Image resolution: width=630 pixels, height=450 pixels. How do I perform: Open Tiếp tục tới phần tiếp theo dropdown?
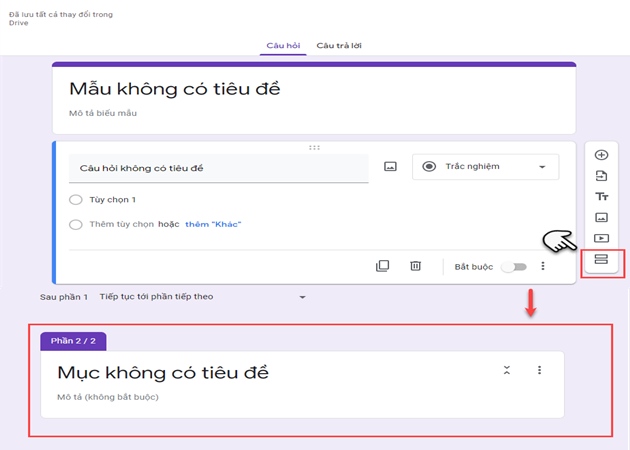[202, 297]
